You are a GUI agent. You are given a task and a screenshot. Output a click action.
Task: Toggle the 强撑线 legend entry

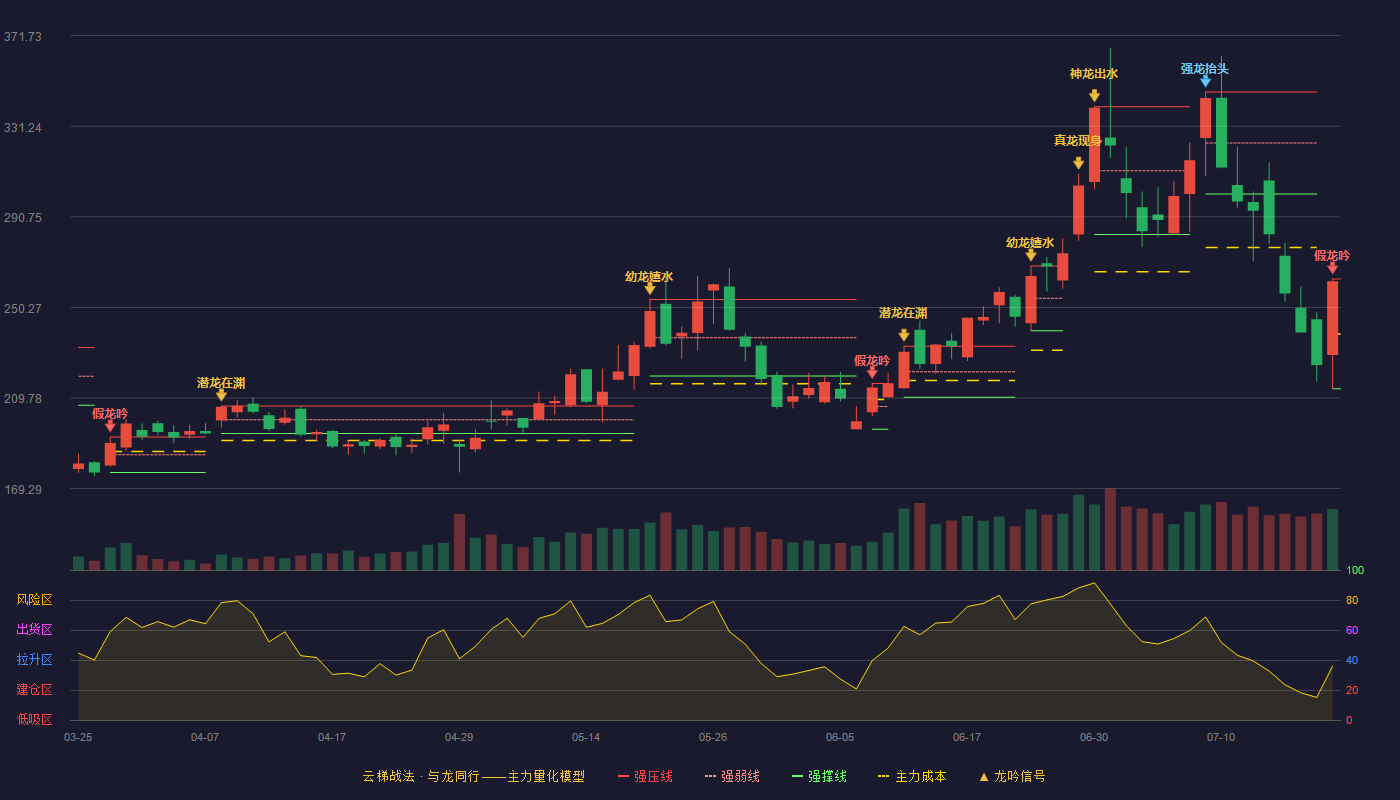(x=819, y=776)
